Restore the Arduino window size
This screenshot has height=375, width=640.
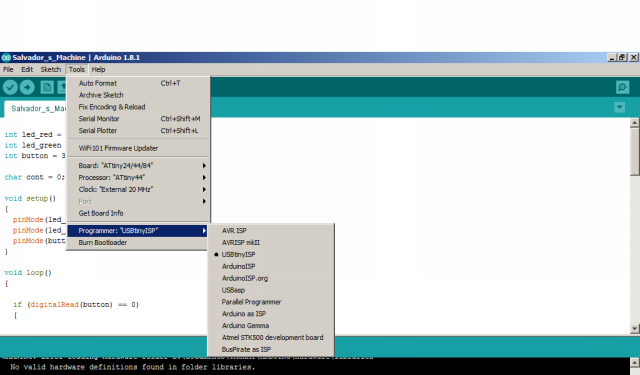[x=622, y=58]
